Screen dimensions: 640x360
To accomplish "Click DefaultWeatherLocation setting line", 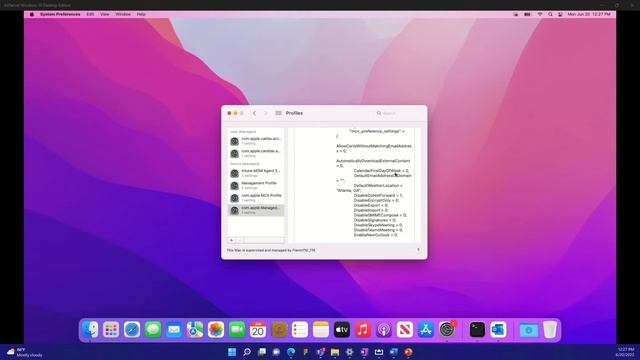I will (369, 188).
